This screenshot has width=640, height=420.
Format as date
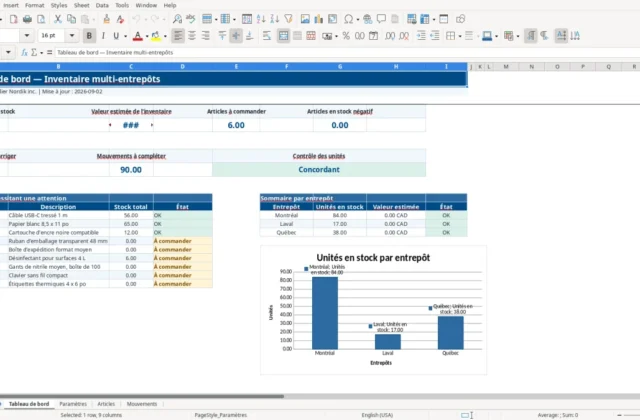[373, 36]
